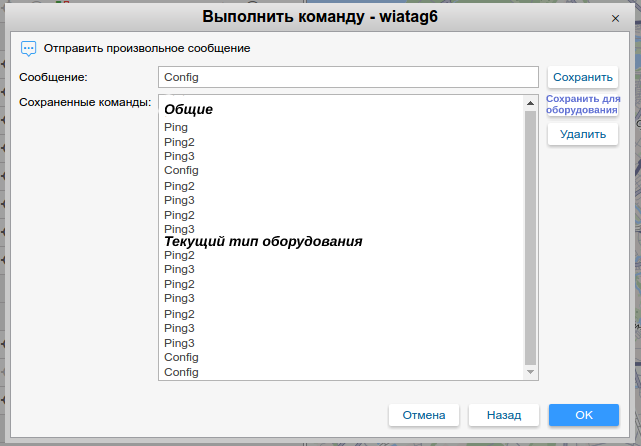
Task: Close the Выполнить команду dialog
Action: 615,18
